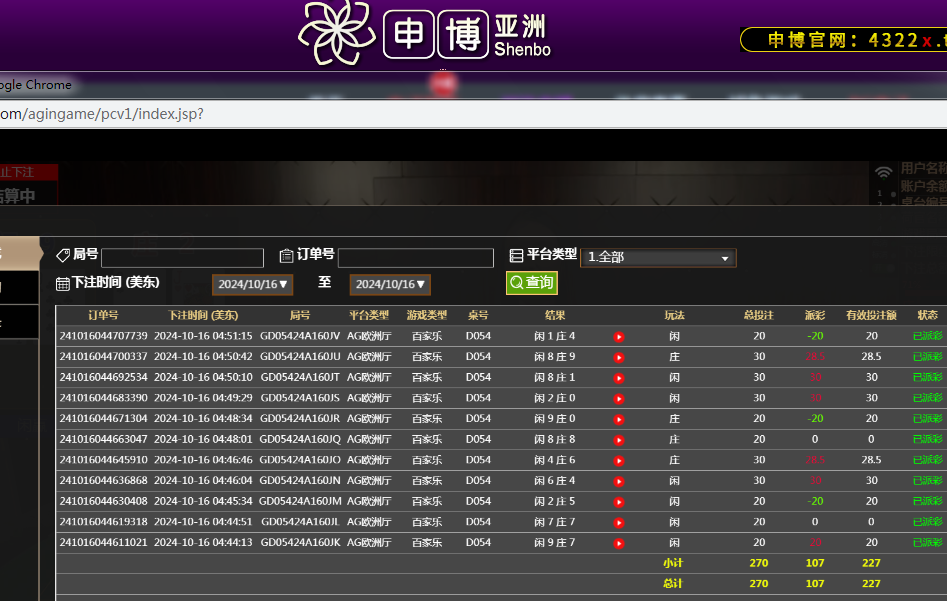Image resolution: width=947 pixels, height=601 pixels.
Task: Focus the 订单号 text box
Action: click(x=416, y=258)
